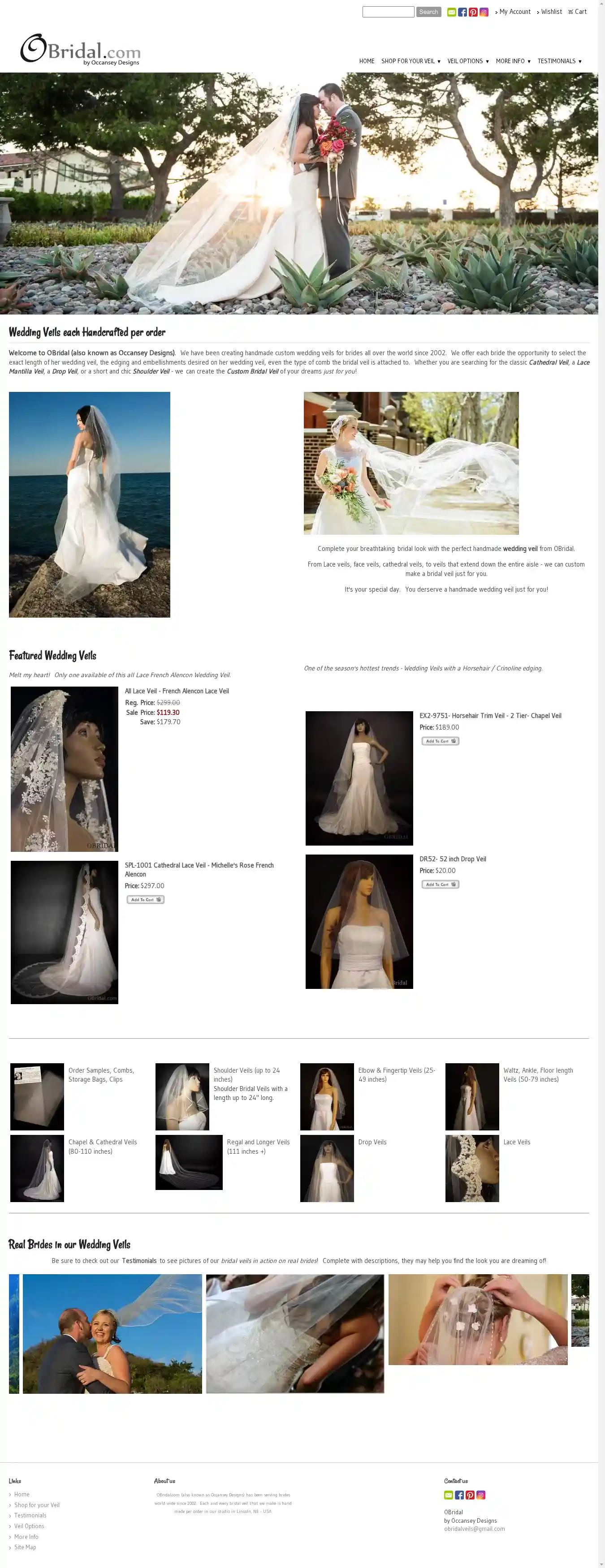Click the search text input field
605x1568 pixels.
pyautogui.click(x=388, y=12)
